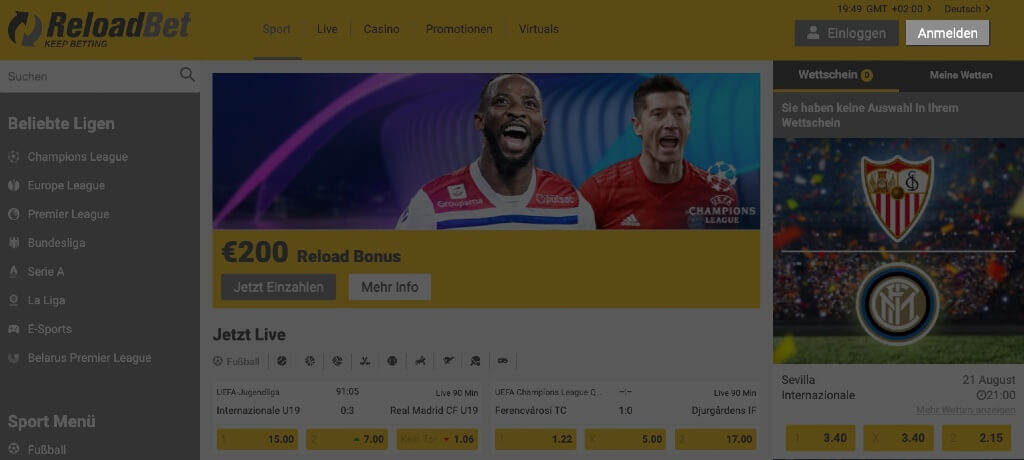Select the last icon in Jetzt Live sports row
Image resolution: width=1024 pixels, height=460 pixels.
coord(502,361)
